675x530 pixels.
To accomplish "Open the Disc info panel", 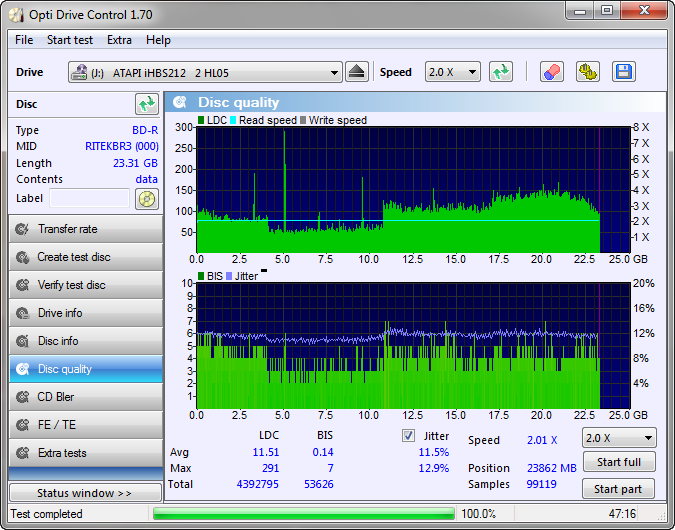I will point(86,341).
